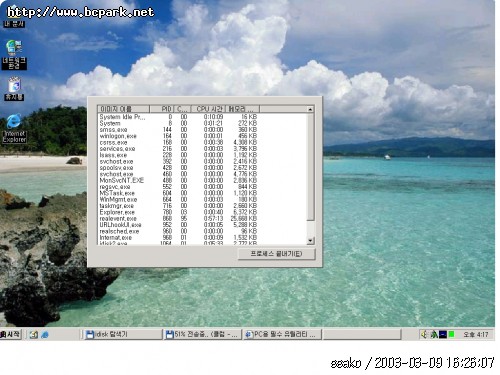Image resolution: width=500 pixels, height=375 pixels.
Task: Select realevent.exe in process list
Action: point(178,218)
